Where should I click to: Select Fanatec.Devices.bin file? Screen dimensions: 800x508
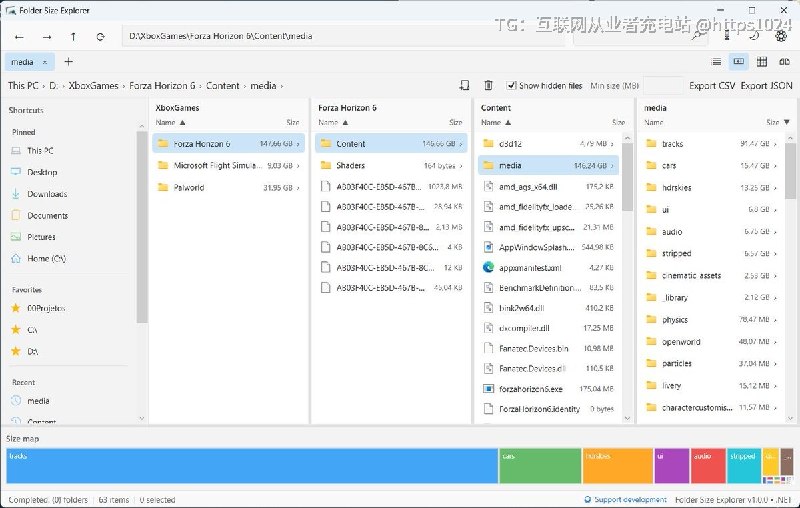pyautogui.click(x=548, y=348)
